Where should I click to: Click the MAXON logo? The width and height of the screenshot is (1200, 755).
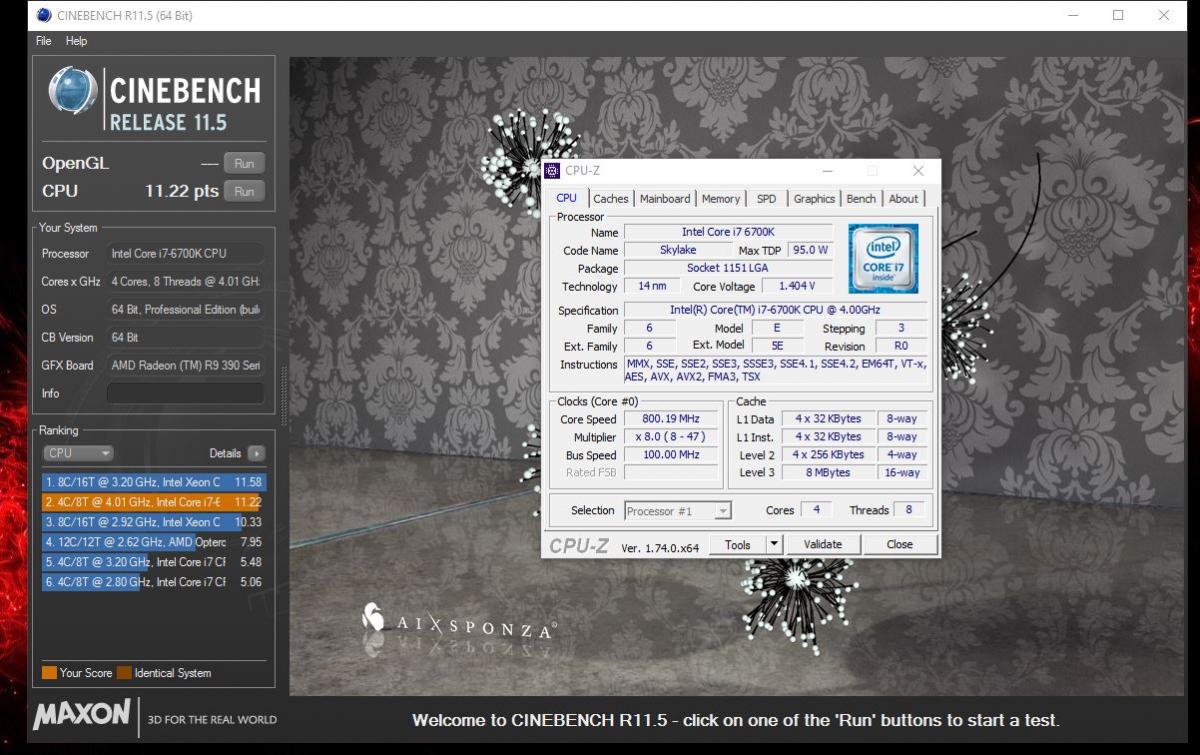click(x=83, y=715)
